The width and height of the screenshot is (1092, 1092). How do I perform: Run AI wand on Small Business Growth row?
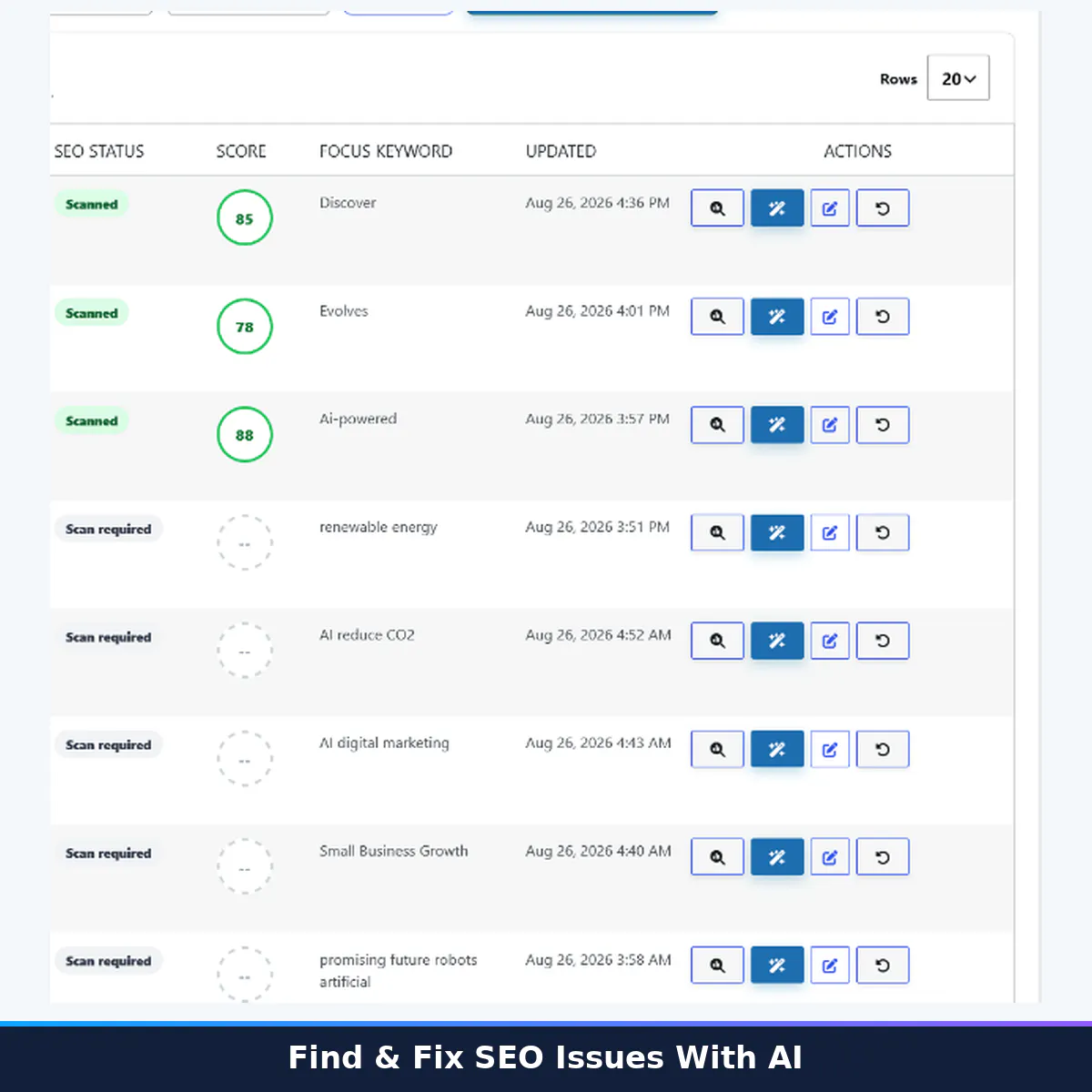777,857
